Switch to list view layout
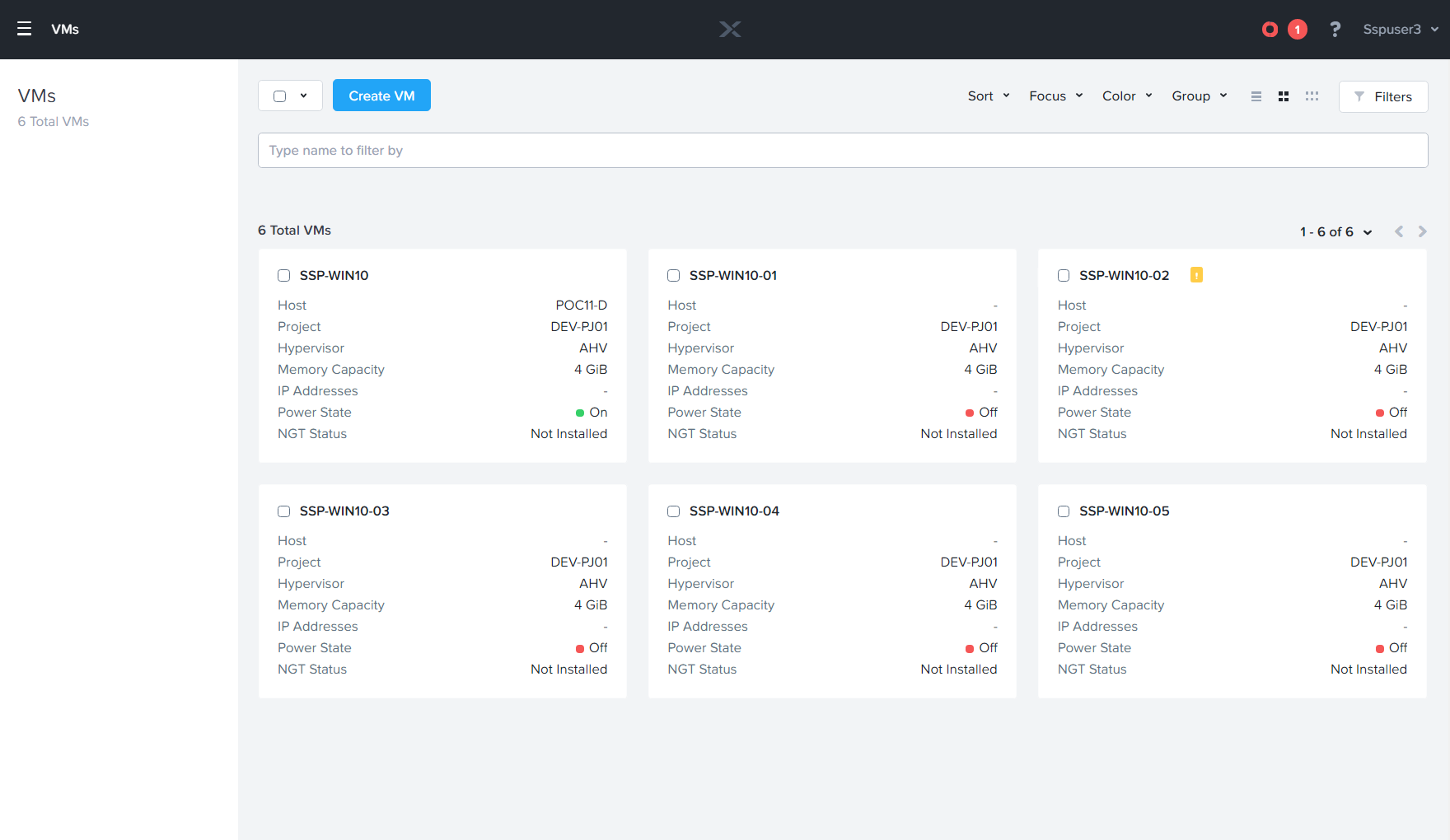This screenshot has width=1450, height=840. point(1256,96)
